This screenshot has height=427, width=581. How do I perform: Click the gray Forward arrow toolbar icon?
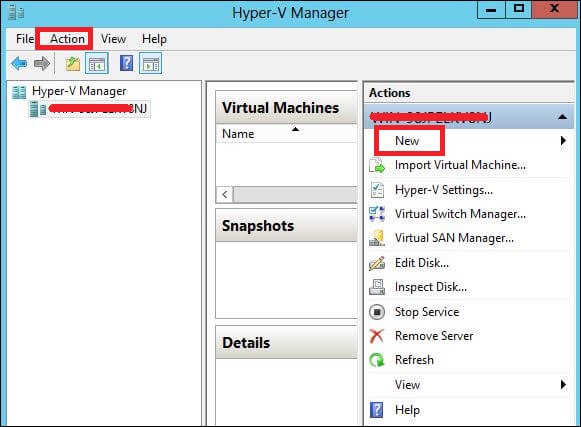click(x=42, y=64)
